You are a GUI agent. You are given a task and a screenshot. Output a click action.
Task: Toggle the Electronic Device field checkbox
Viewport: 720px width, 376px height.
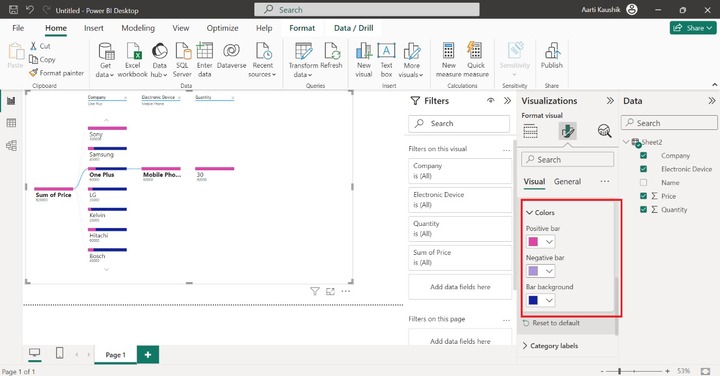(x=643, y=169)
